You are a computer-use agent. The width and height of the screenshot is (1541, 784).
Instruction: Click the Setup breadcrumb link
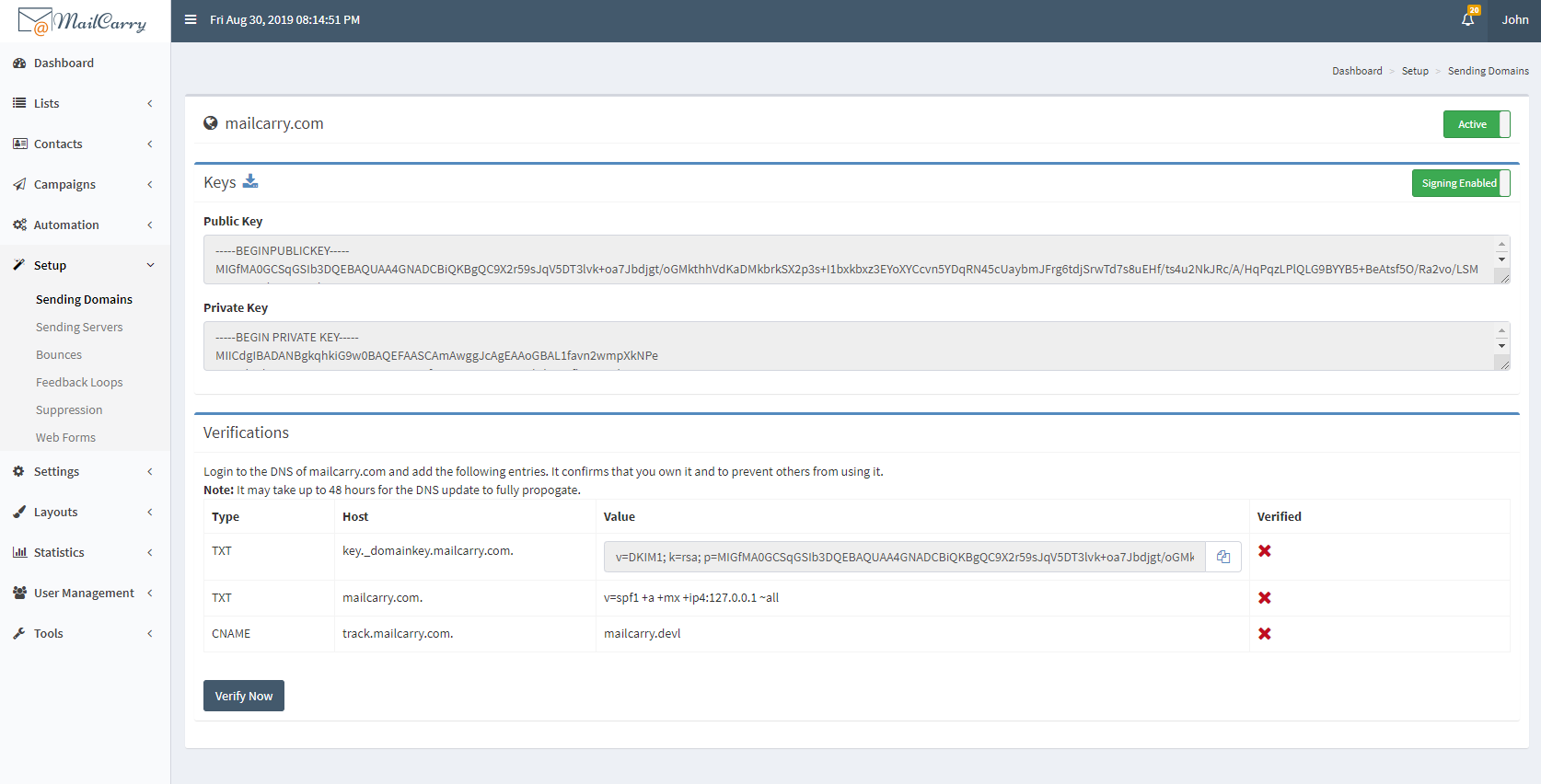point(1415,71)
